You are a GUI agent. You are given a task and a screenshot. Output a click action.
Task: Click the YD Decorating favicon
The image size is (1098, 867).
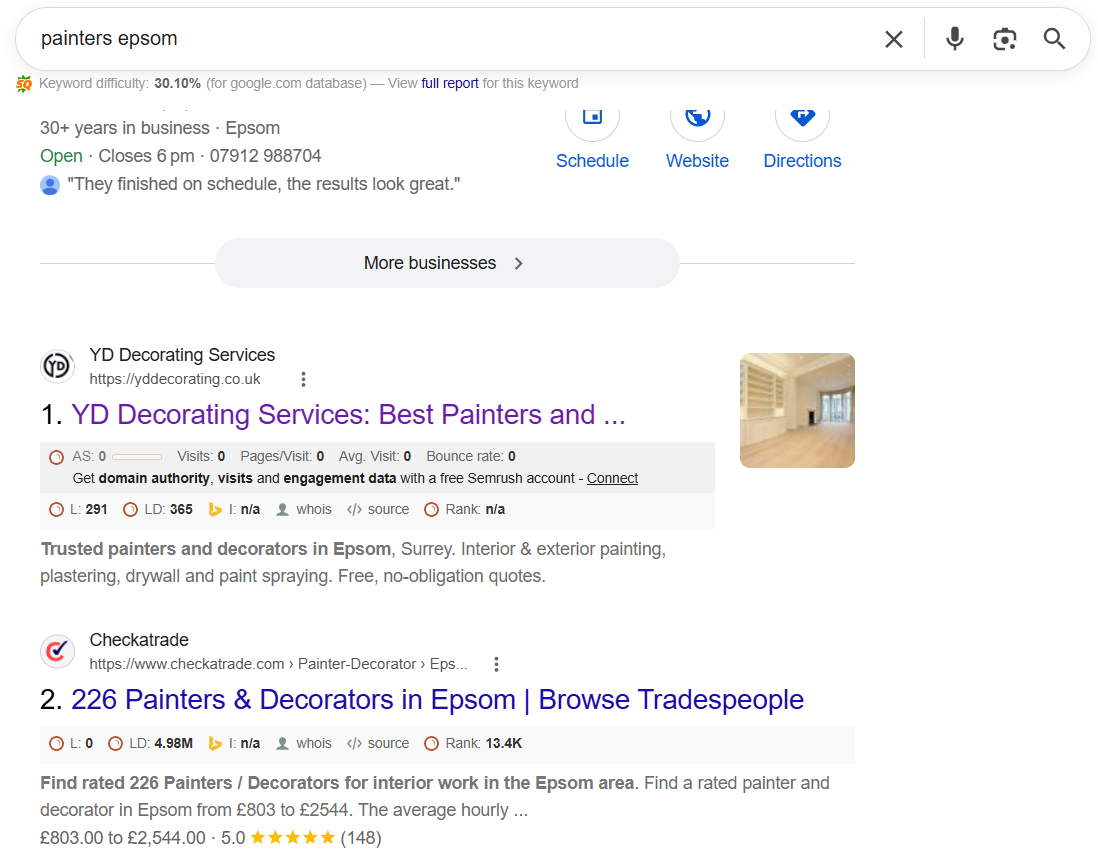[x=57, y=366]
